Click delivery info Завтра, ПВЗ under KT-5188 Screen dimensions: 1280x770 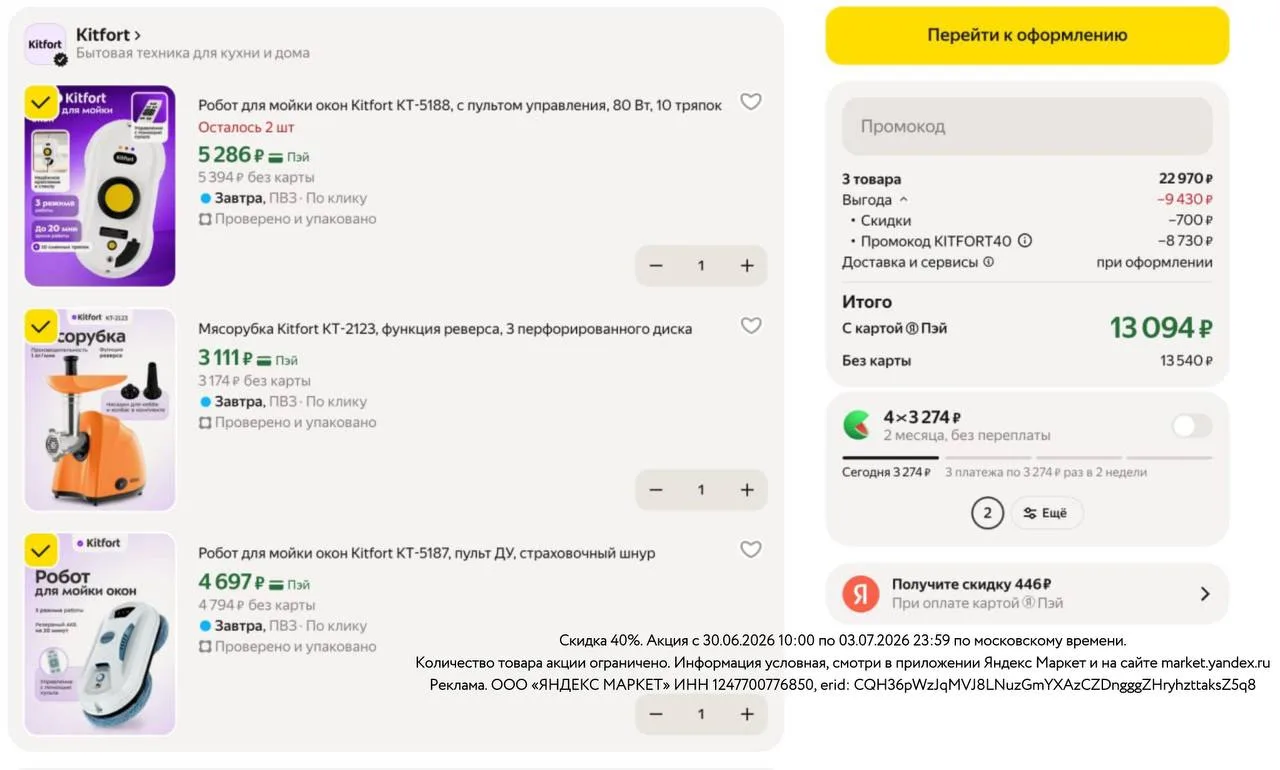pos(283,198)
